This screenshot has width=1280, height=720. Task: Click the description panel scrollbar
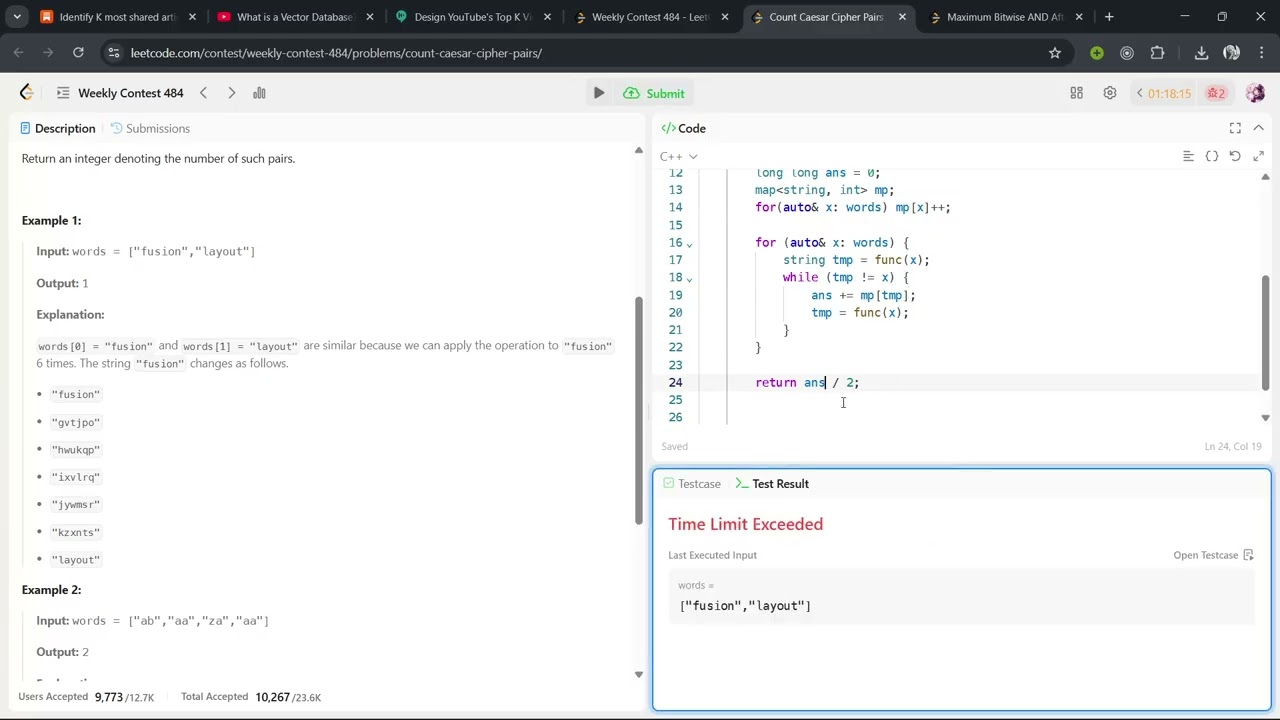639,410
